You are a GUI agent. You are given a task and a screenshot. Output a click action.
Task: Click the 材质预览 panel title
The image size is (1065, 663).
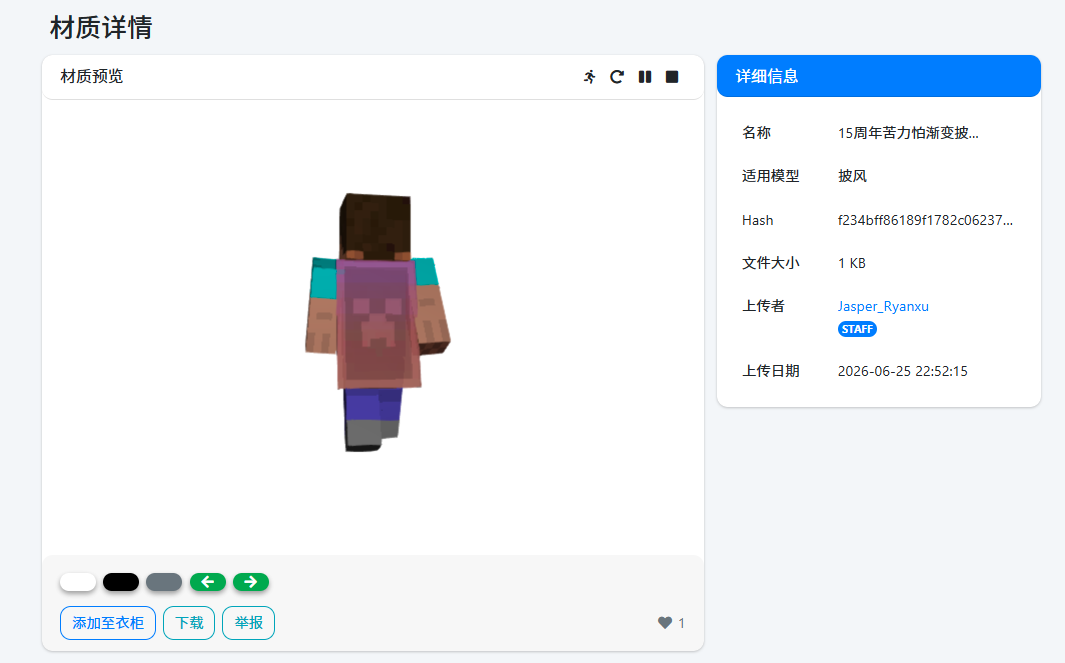click(92, 76)
